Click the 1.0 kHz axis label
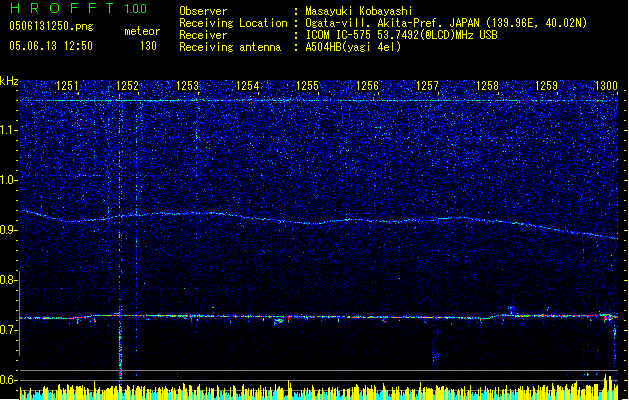This screenshot has height=400, width=629. pos(9,180)
